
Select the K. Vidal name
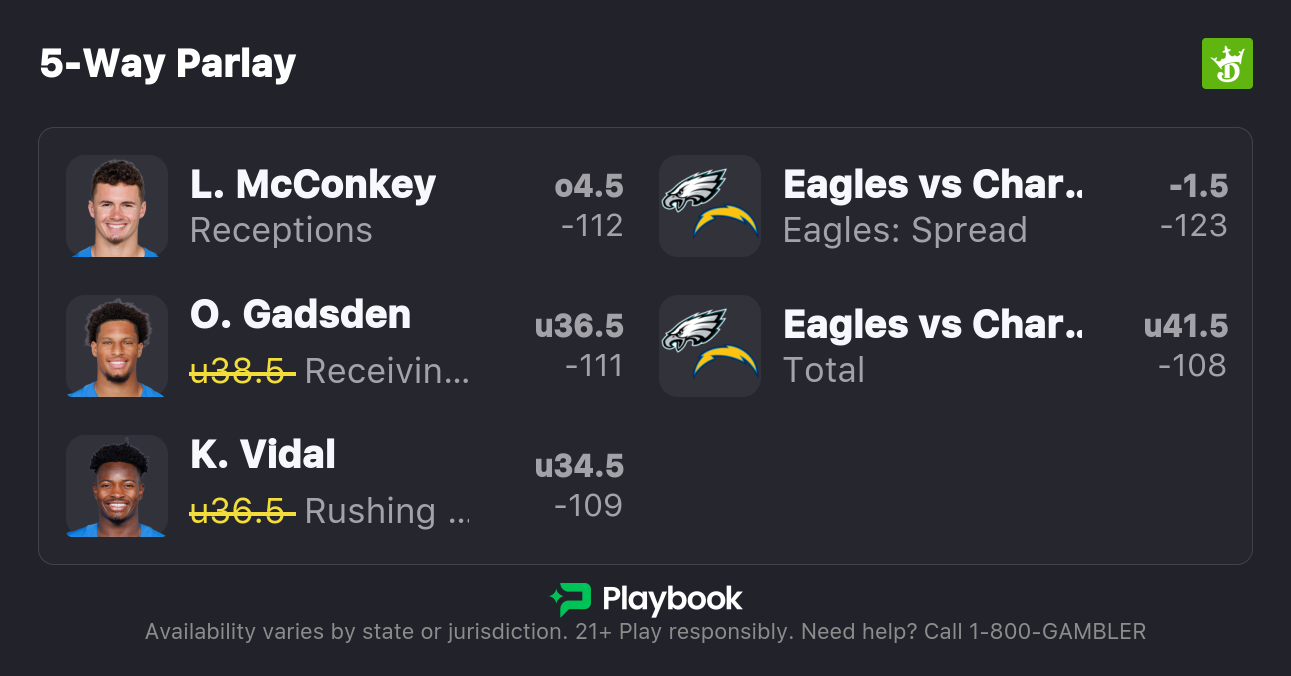[x=263, y=455]
